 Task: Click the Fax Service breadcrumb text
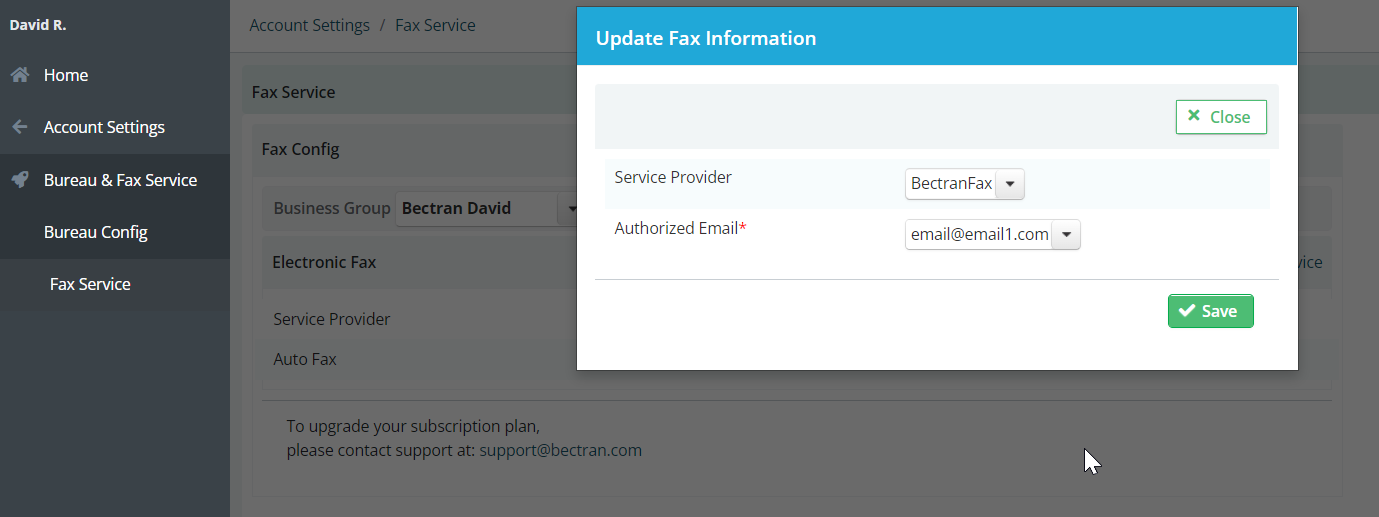click(435, 25)
